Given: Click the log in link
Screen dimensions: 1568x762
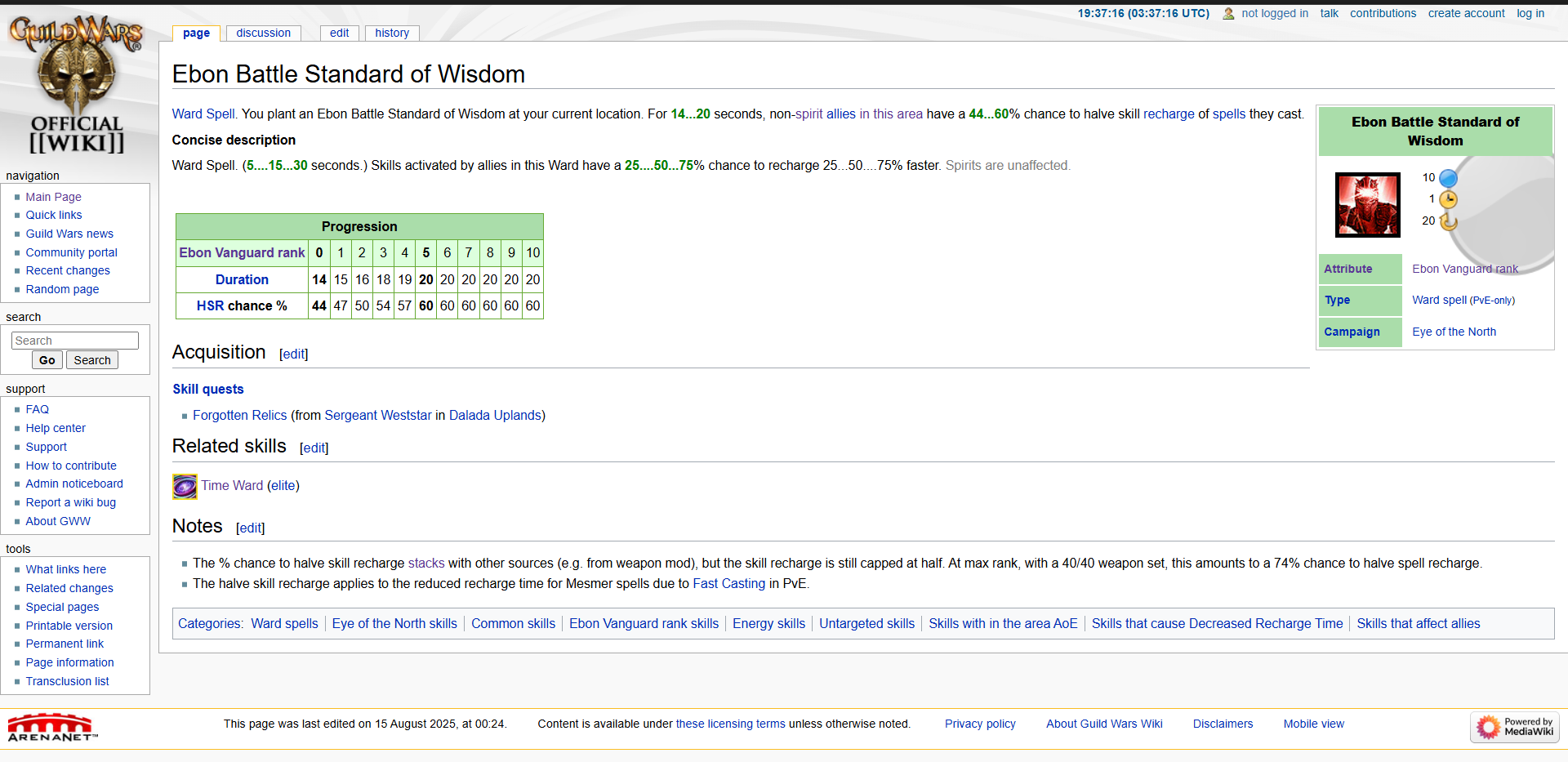Looking at the screenshot, I should pyautogui.click(x=1530, y=14).
